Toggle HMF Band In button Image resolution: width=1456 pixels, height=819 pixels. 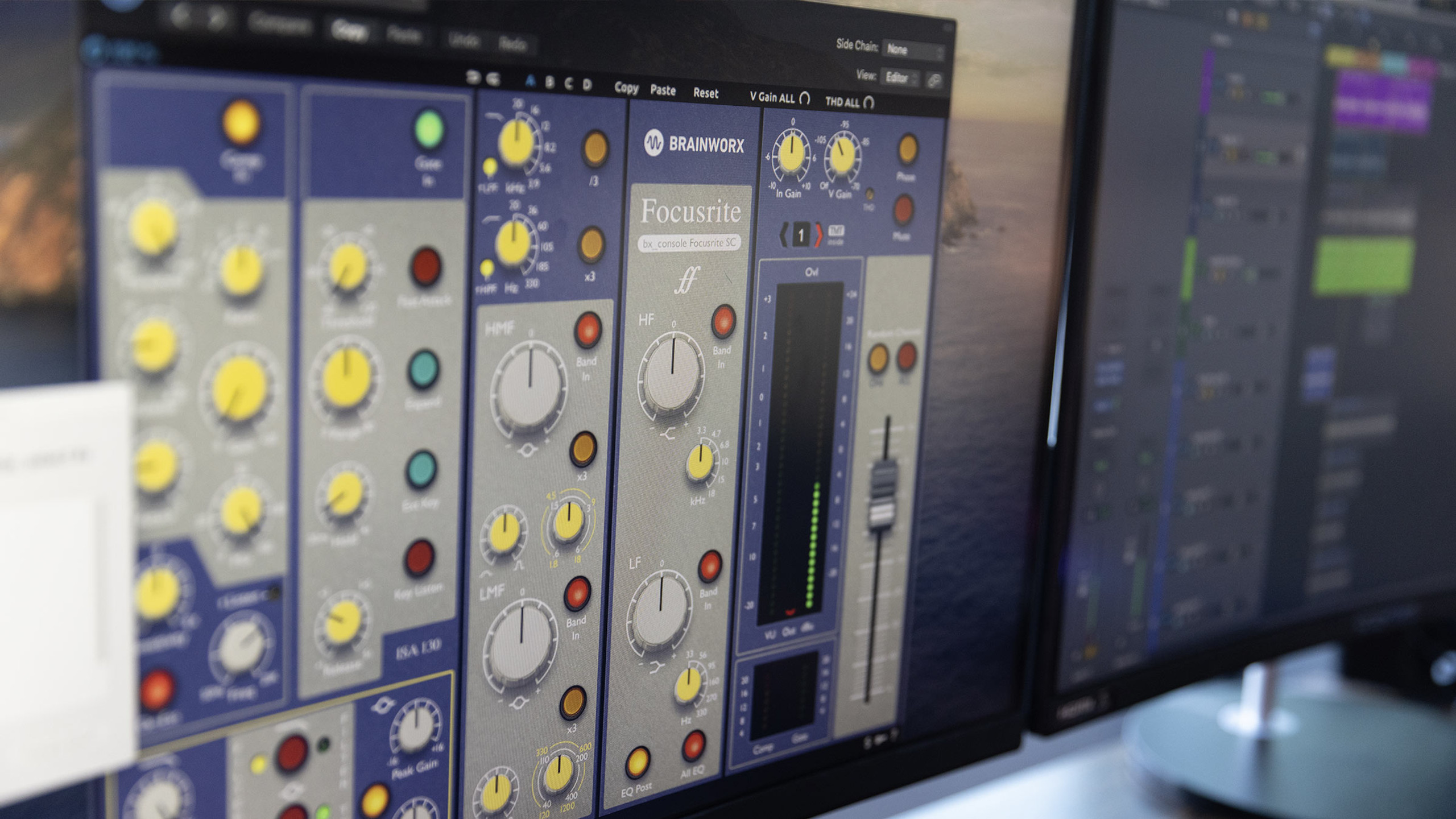click(x=588, y=329)
